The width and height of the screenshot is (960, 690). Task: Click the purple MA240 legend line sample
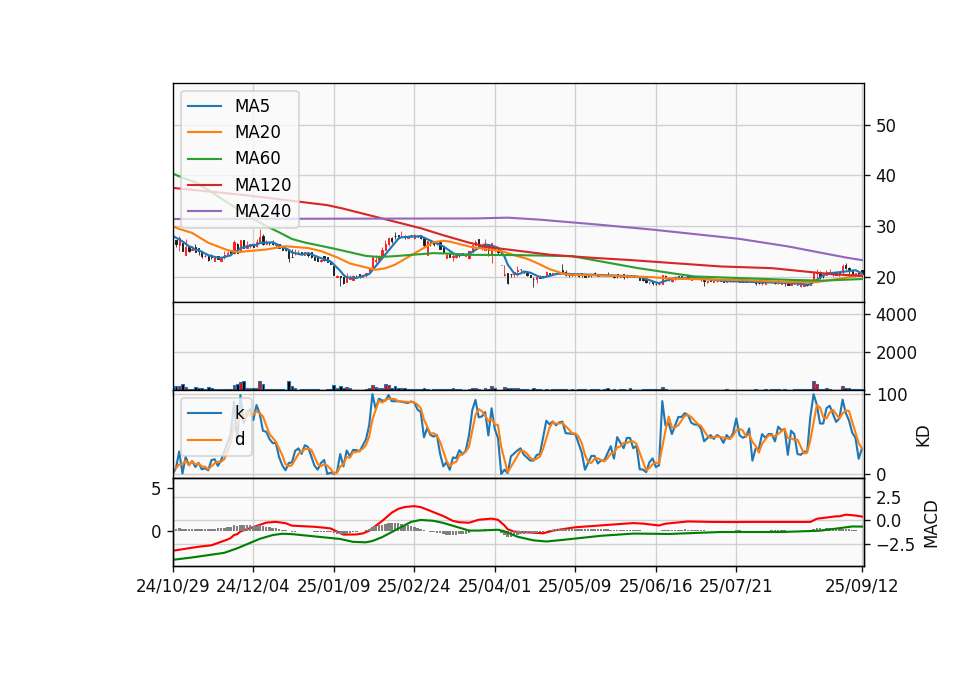(x=204, y=211)
